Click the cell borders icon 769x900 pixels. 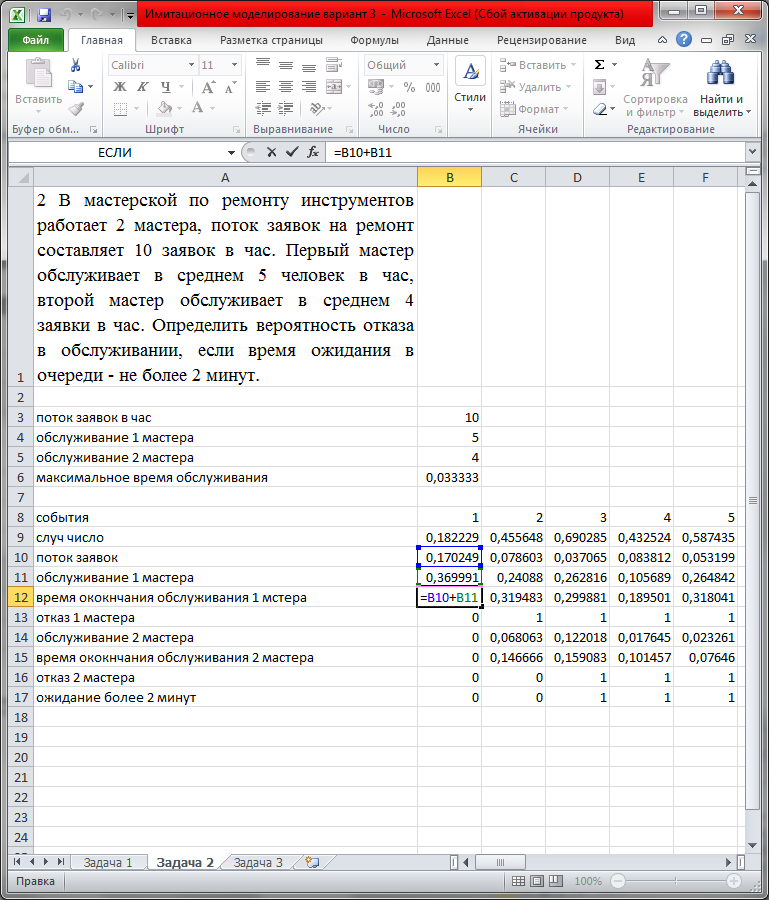pyautogui.click(x=121, y=108)
